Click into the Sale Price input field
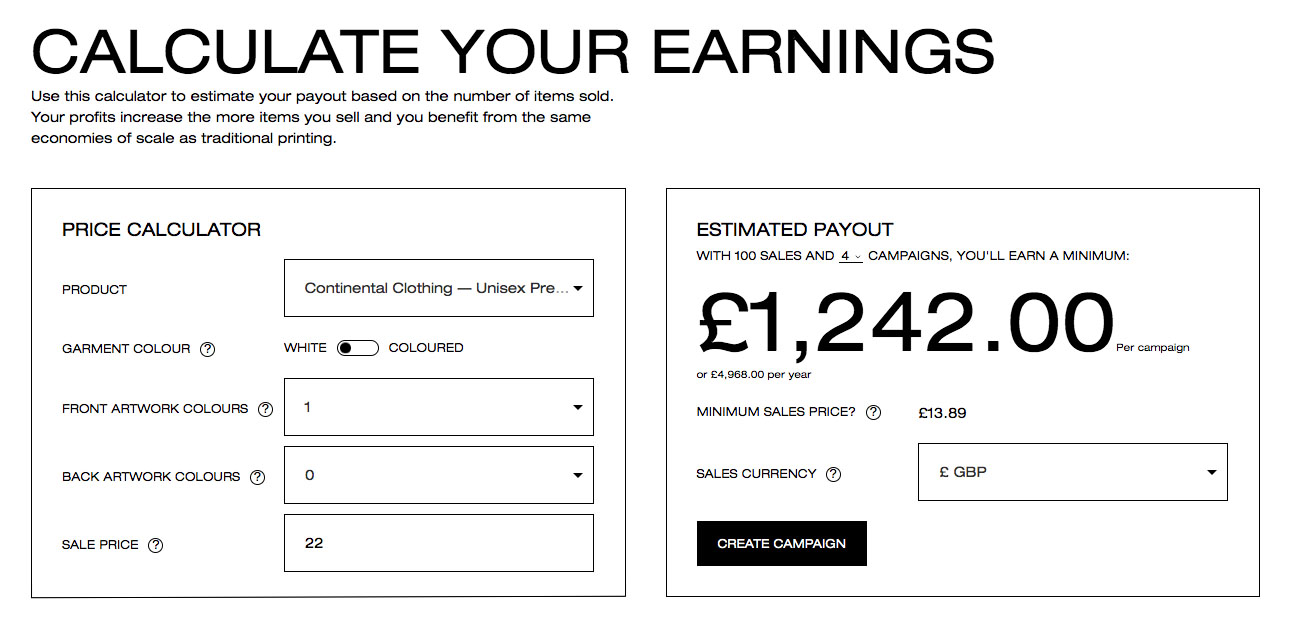Viewport: 1290px width, 629px height. click(438, 543)
